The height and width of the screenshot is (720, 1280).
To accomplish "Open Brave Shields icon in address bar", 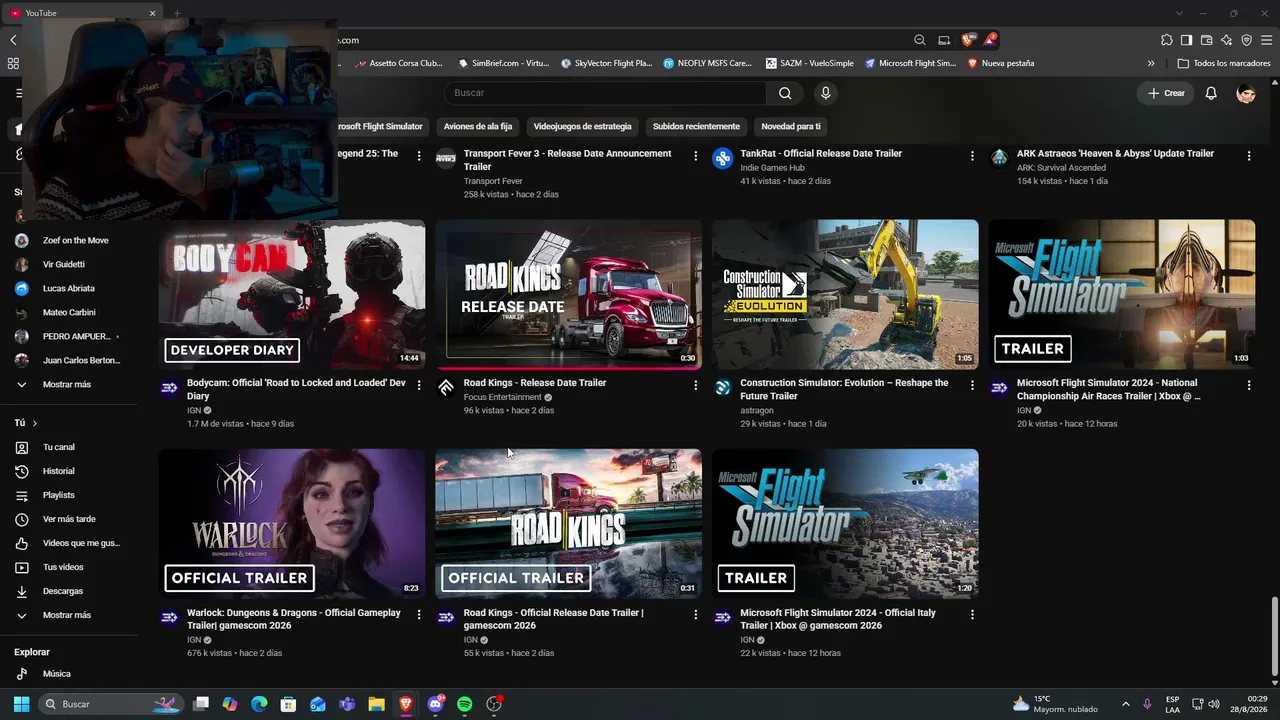I will (967, 40).
